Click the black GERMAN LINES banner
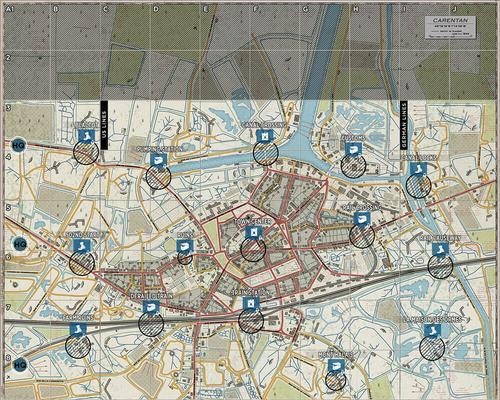Image resolution: width=500 pixels, height=400 pixels. pos(404,125)
